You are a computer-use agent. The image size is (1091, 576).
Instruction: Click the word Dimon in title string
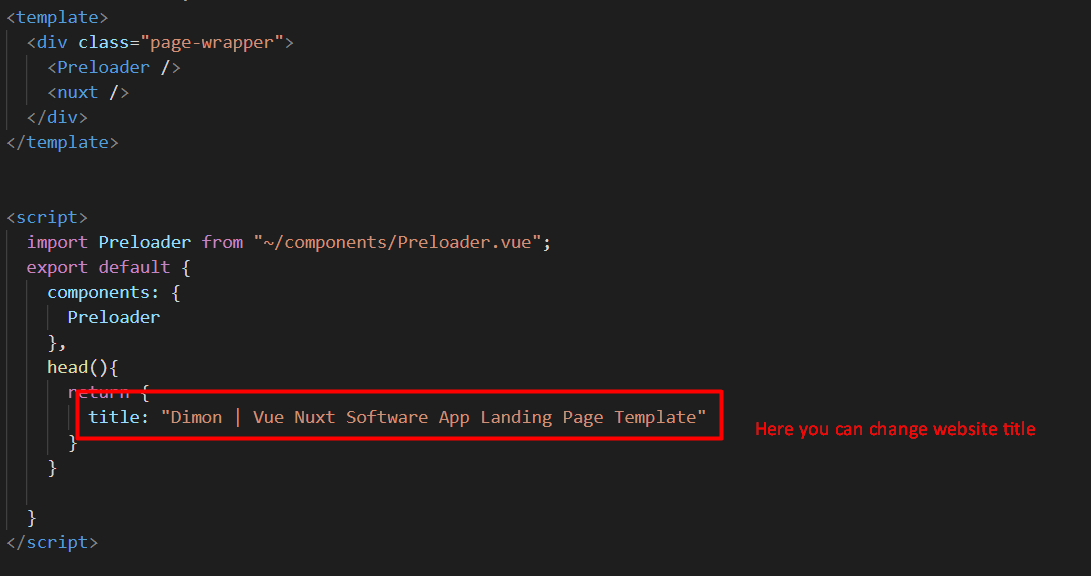pos(196,417)
